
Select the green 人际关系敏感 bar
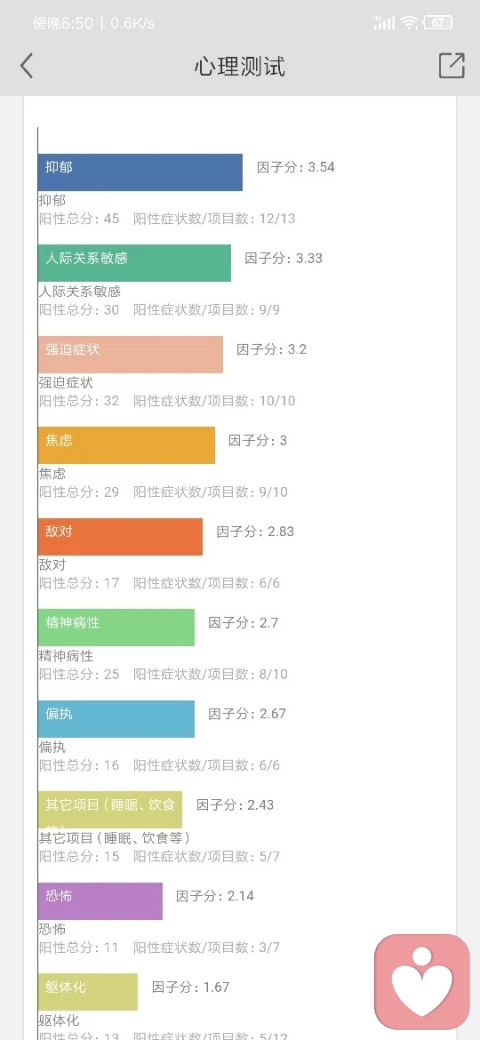click(135, 263)
